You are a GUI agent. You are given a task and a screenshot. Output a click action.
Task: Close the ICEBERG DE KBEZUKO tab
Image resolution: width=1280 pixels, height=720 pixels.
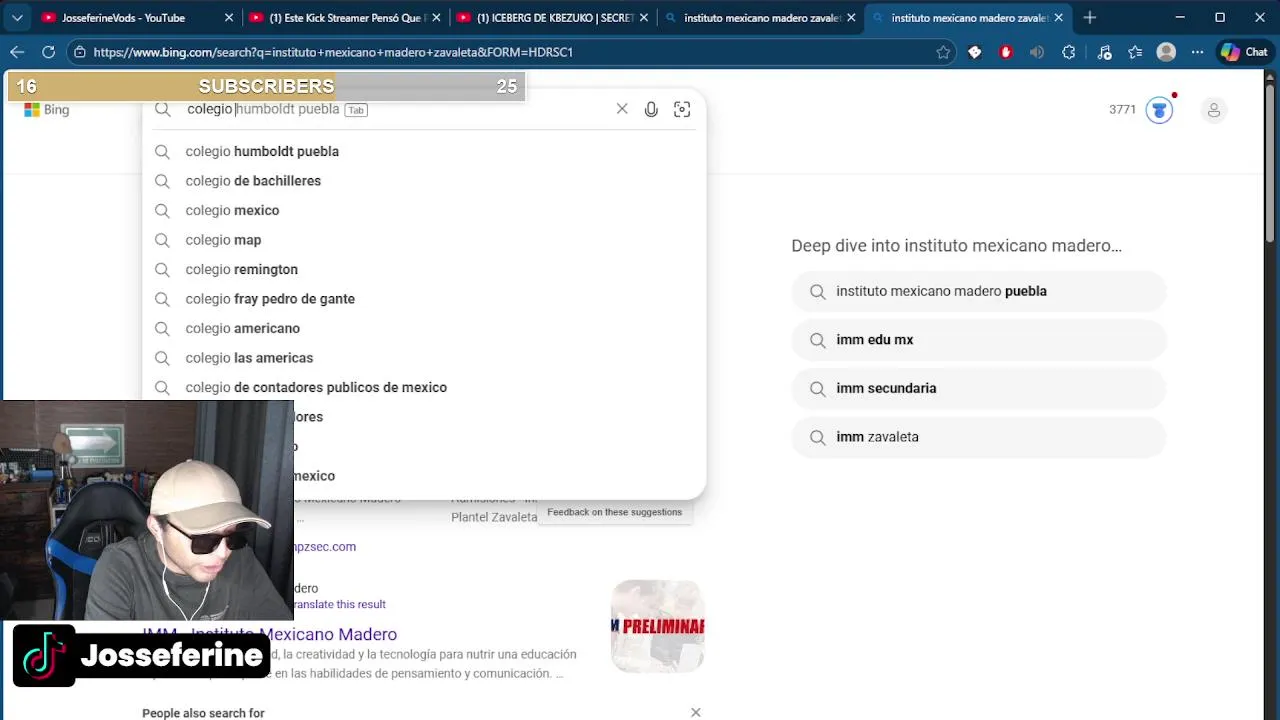click(643, 18)
